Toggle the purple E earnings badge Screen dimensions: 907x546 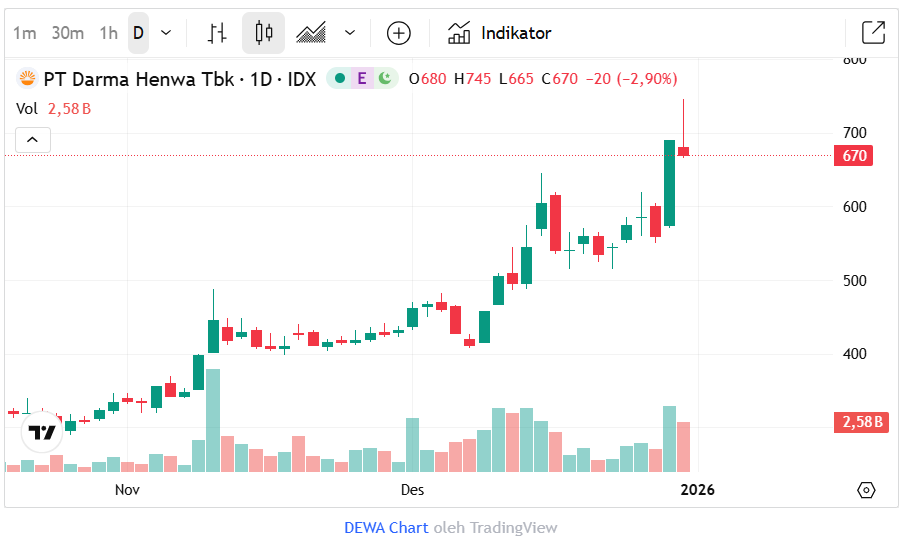coord(362,79)
